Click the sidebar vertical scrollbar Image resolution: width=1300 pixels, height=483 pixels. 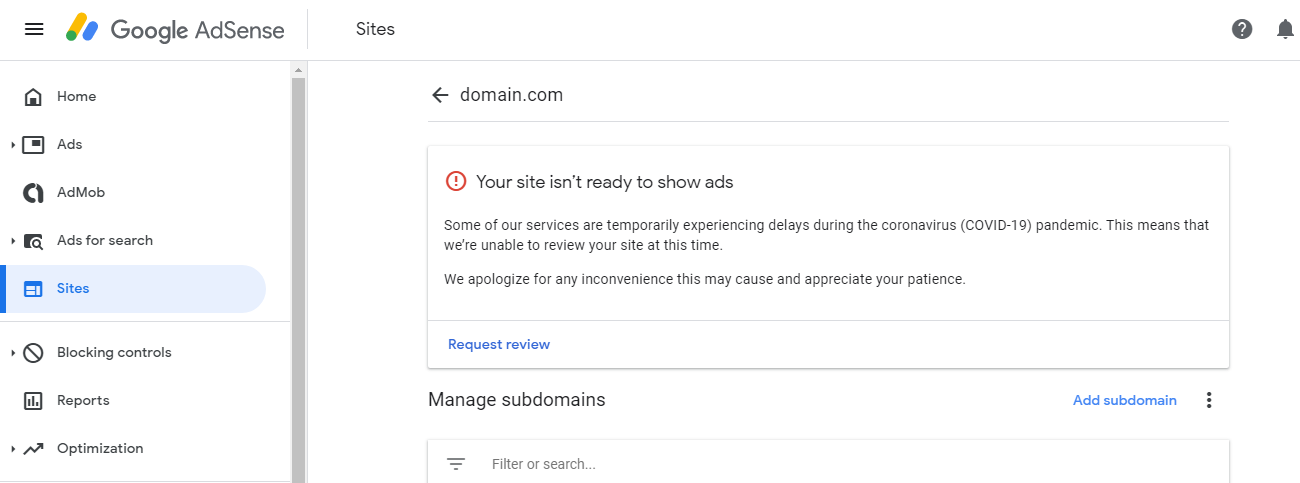coord(298,270)
